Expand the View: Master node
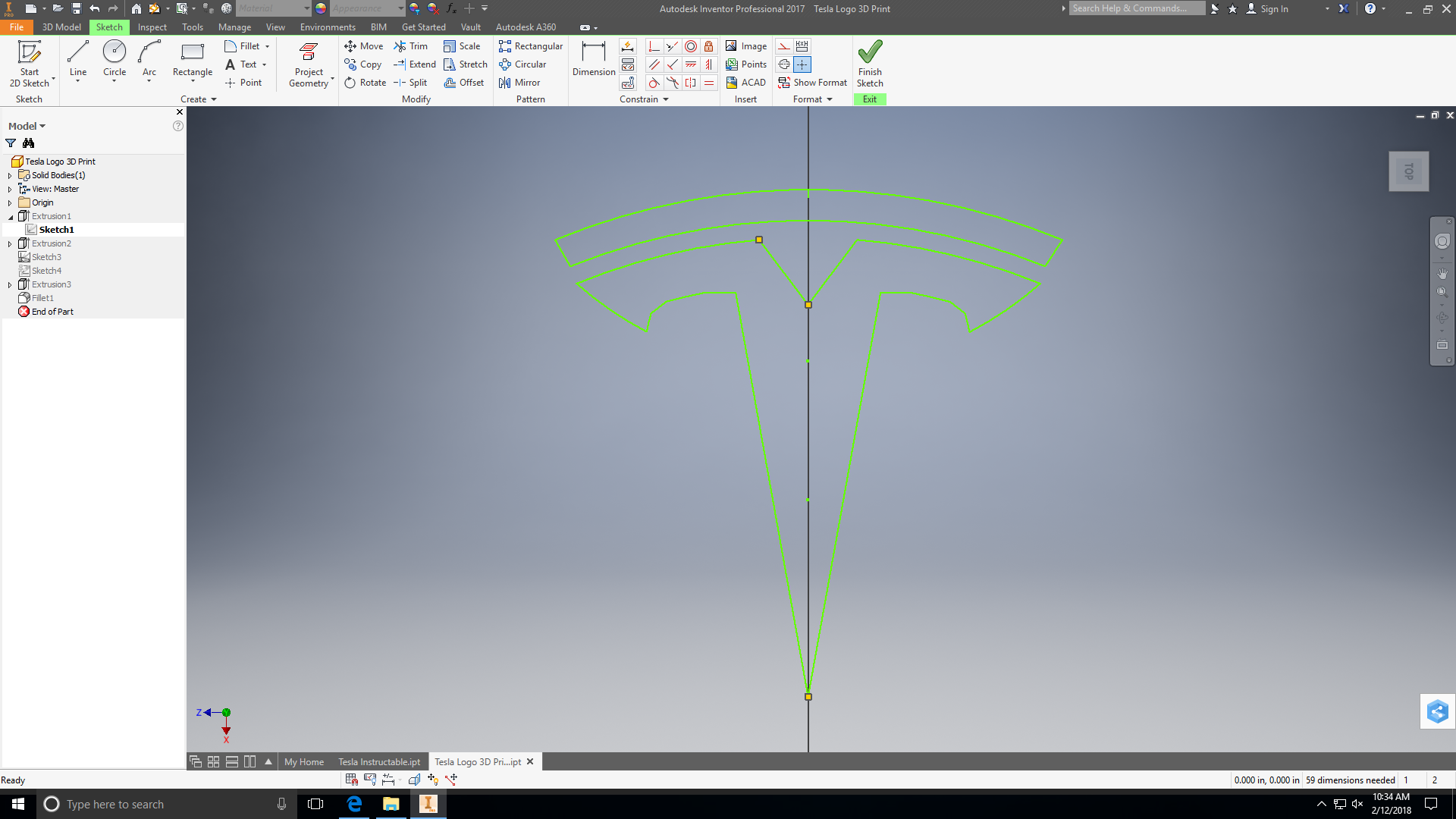Screen dimensions: 1456x819 click(x=10, y=189)
